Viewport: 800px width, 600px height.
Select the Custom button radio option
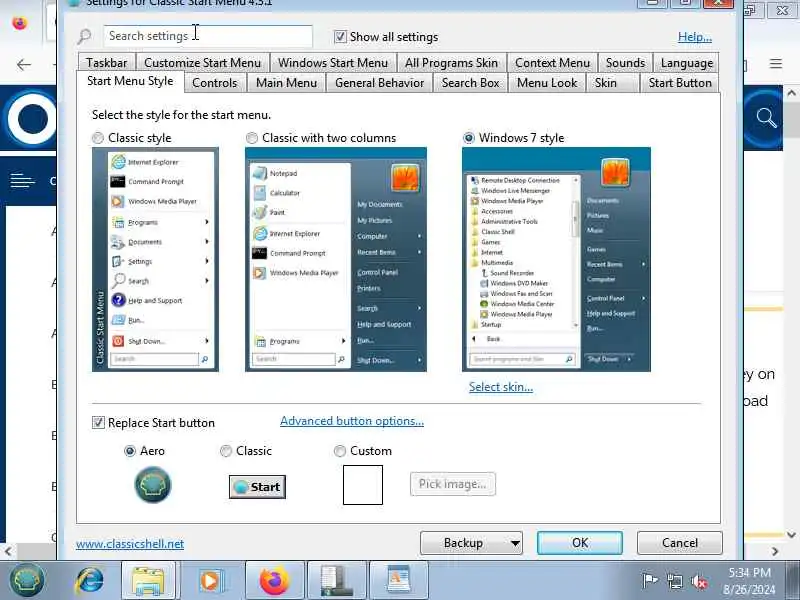[x=339, y=451]
